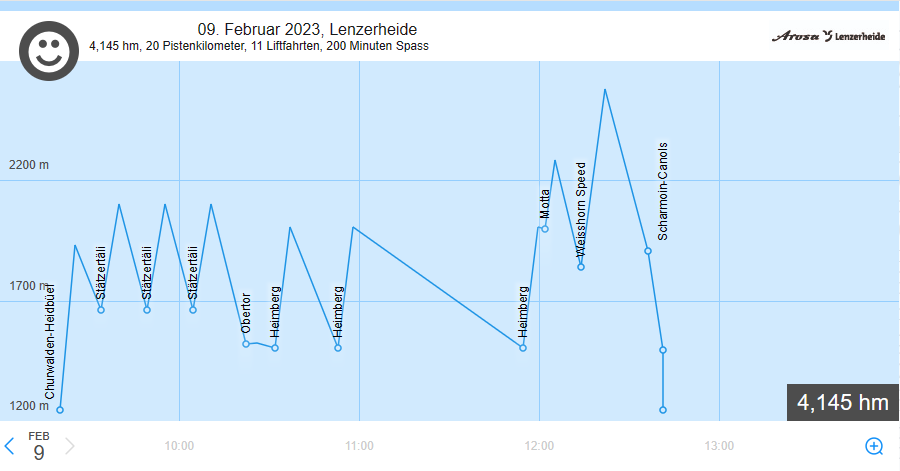
Task: Click the 11:00 time axis label
Action: (359, 446)
